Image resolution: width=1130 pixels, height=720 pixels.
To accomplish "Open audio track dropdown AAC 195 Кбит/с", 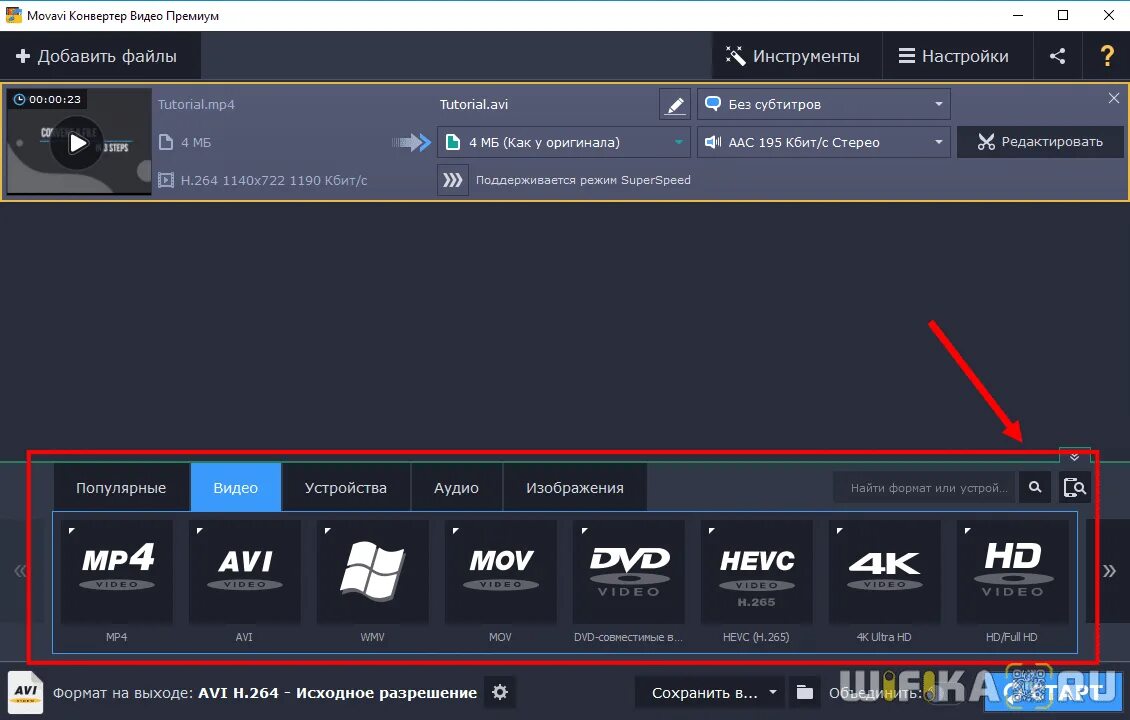I will 823,142.
